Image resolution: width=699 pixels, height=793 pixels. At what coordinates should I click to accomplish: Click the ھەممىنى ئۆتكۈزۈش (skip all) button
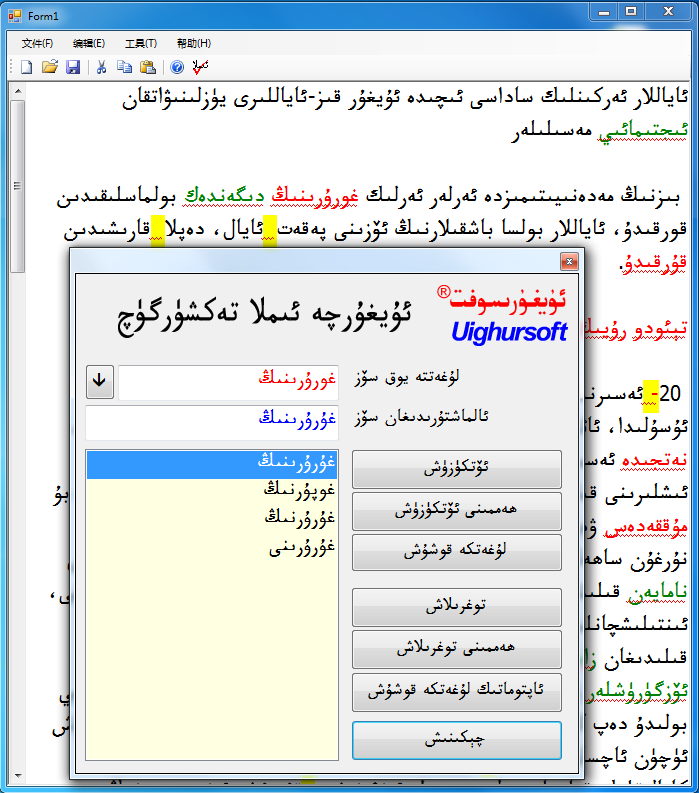(457, 511)
